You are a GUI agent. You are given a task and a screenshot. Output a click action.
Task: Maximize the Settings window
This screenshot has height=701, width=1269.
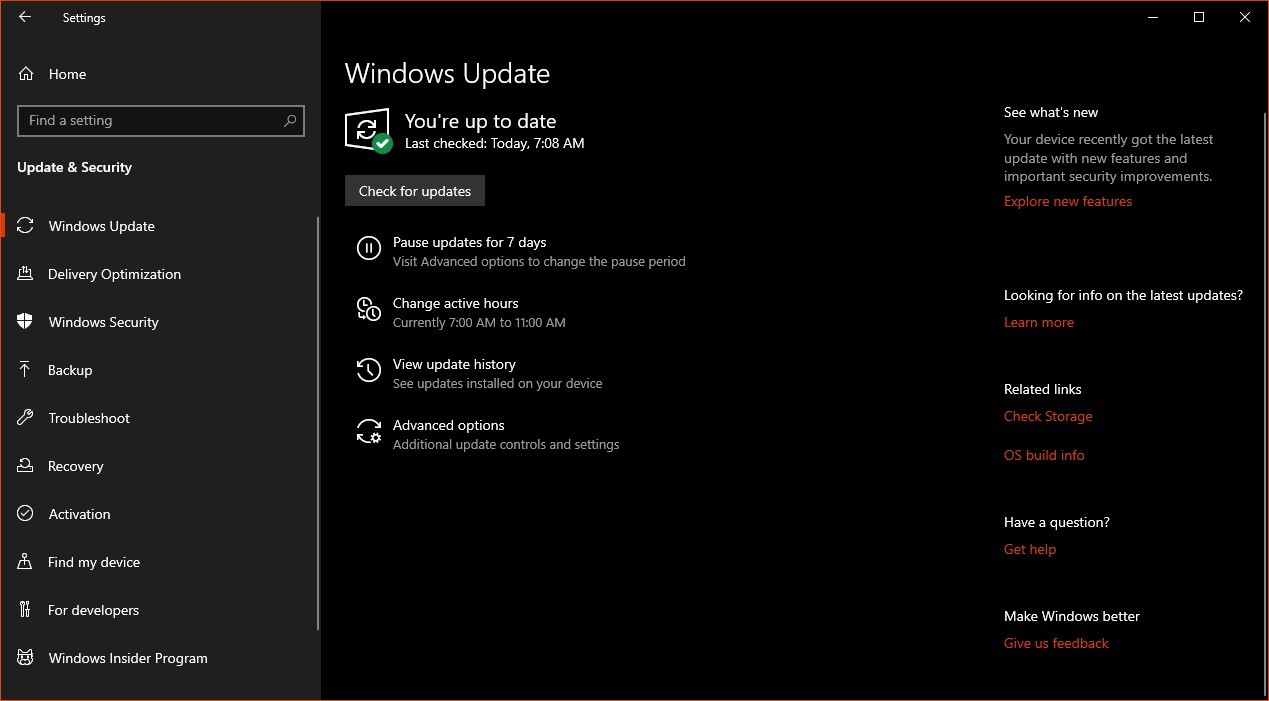tap(1199, 17)
